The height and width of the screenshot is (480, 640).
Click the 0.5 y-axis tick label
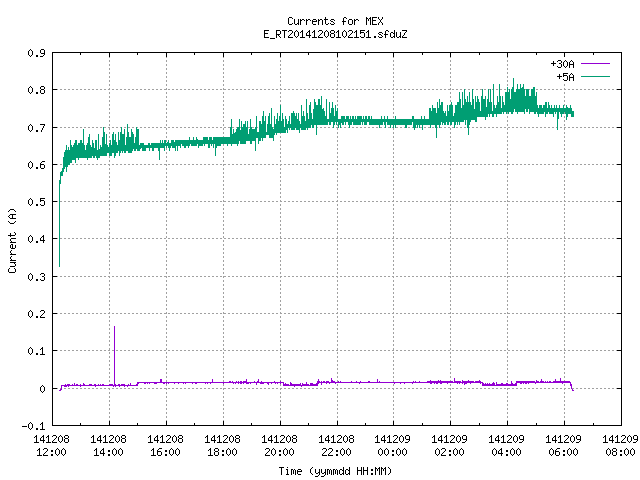pyautogui.click(x=36, y=202)
